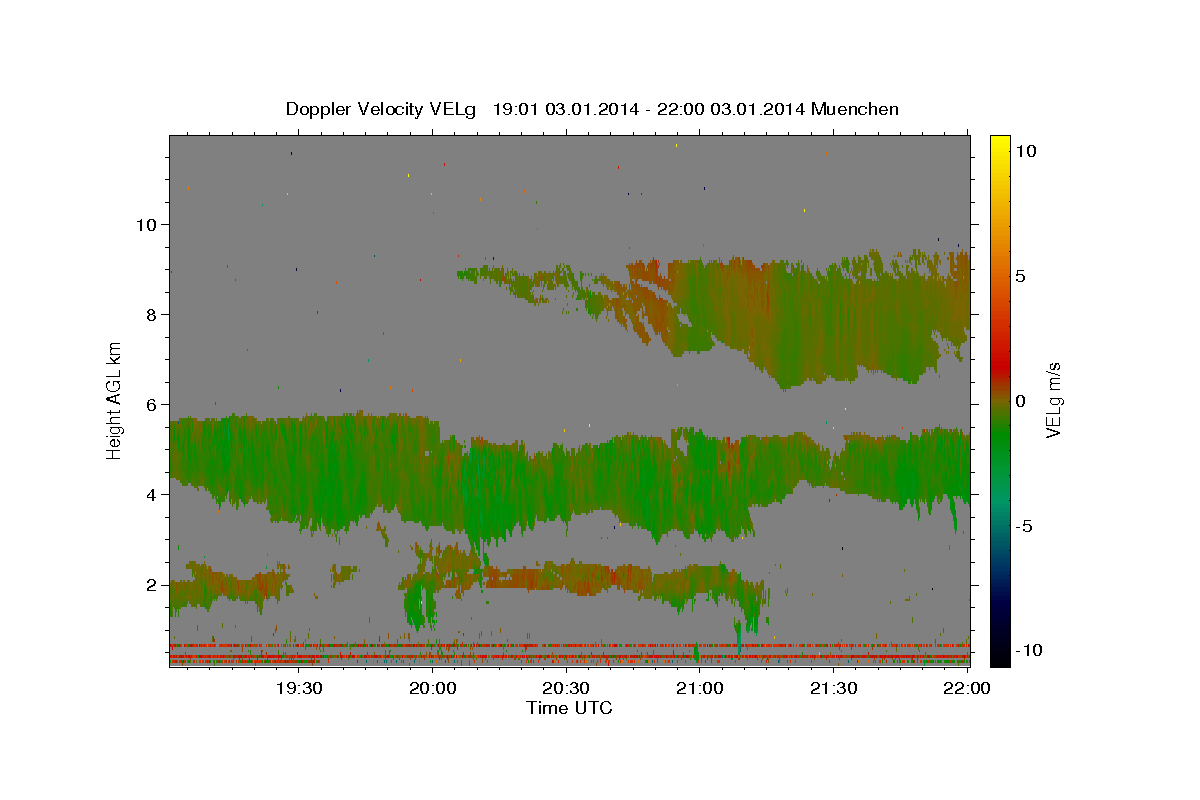Click the height tick label 10
The width and height of the screenshot is (1200, 800).
tap(148, 225)
